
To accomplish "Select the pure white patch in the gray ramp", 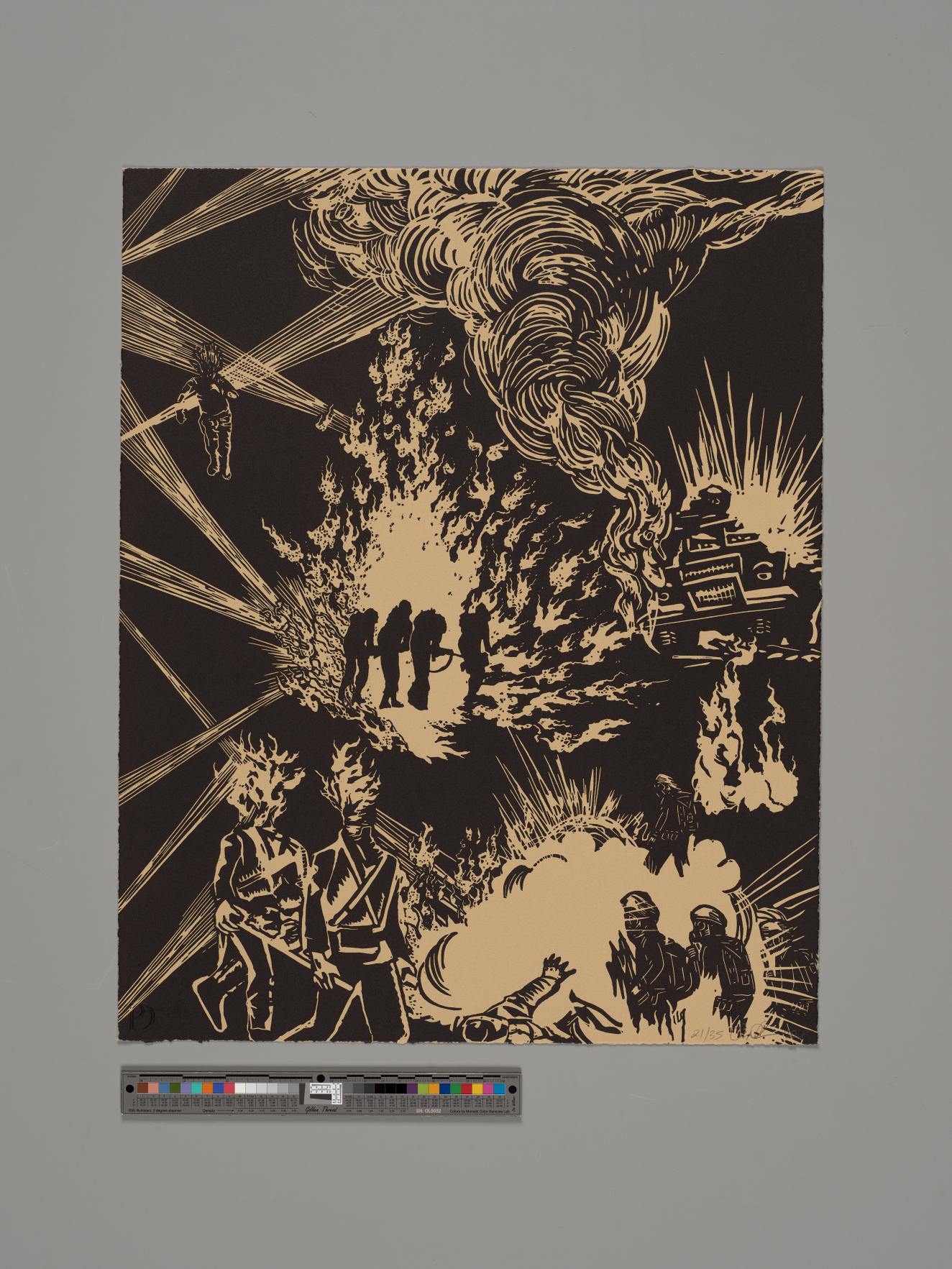I will click(x=240, y=1088).
